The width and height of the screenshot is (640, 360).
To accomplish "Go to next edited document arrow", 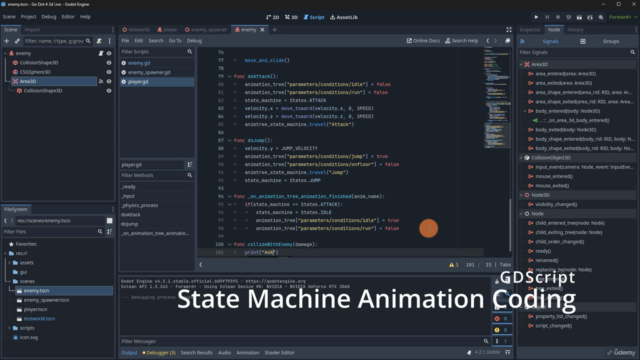I will tap(496, 40).
